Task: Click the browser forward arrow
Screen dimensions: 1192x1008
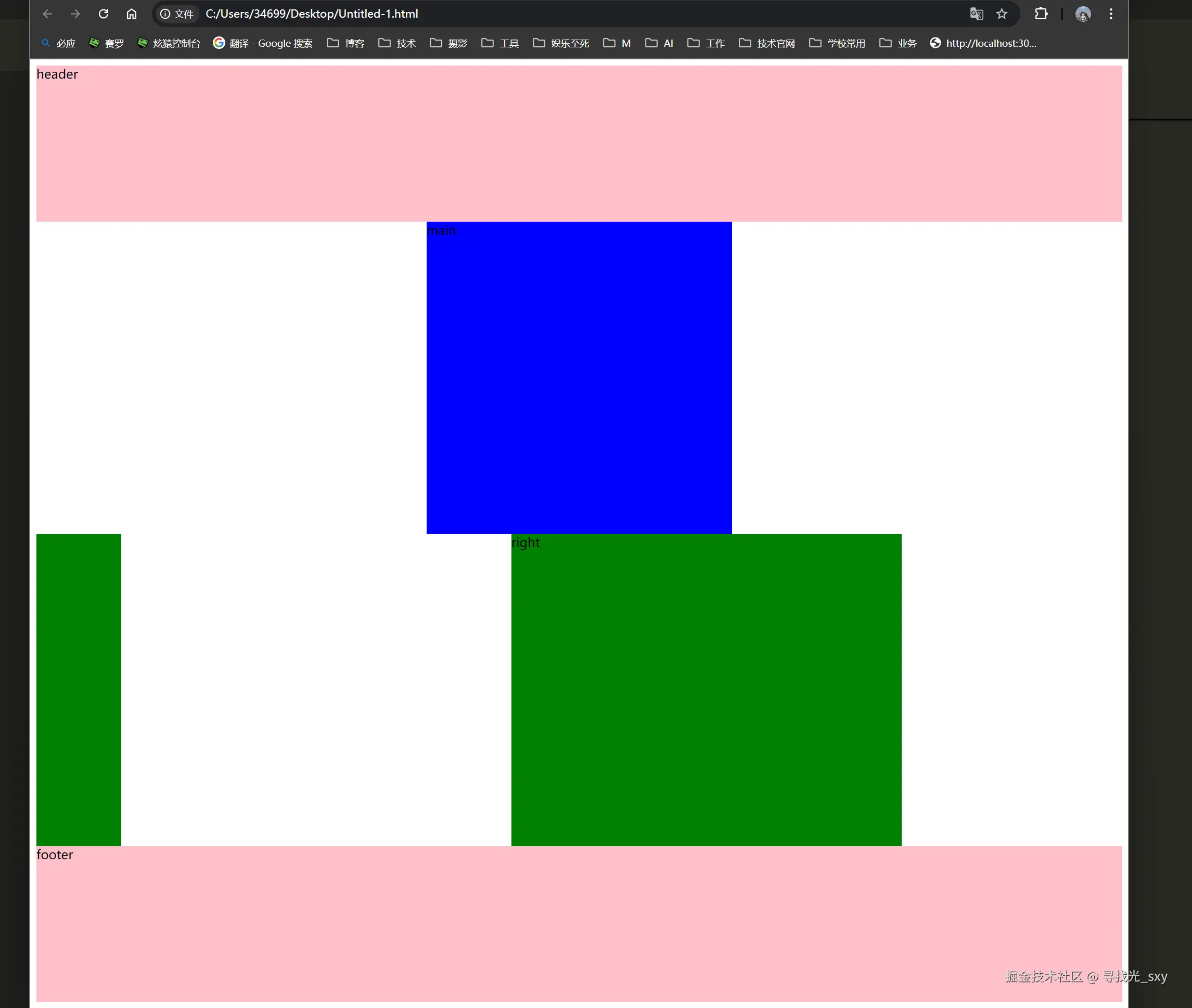Action: tap(75, 14)
